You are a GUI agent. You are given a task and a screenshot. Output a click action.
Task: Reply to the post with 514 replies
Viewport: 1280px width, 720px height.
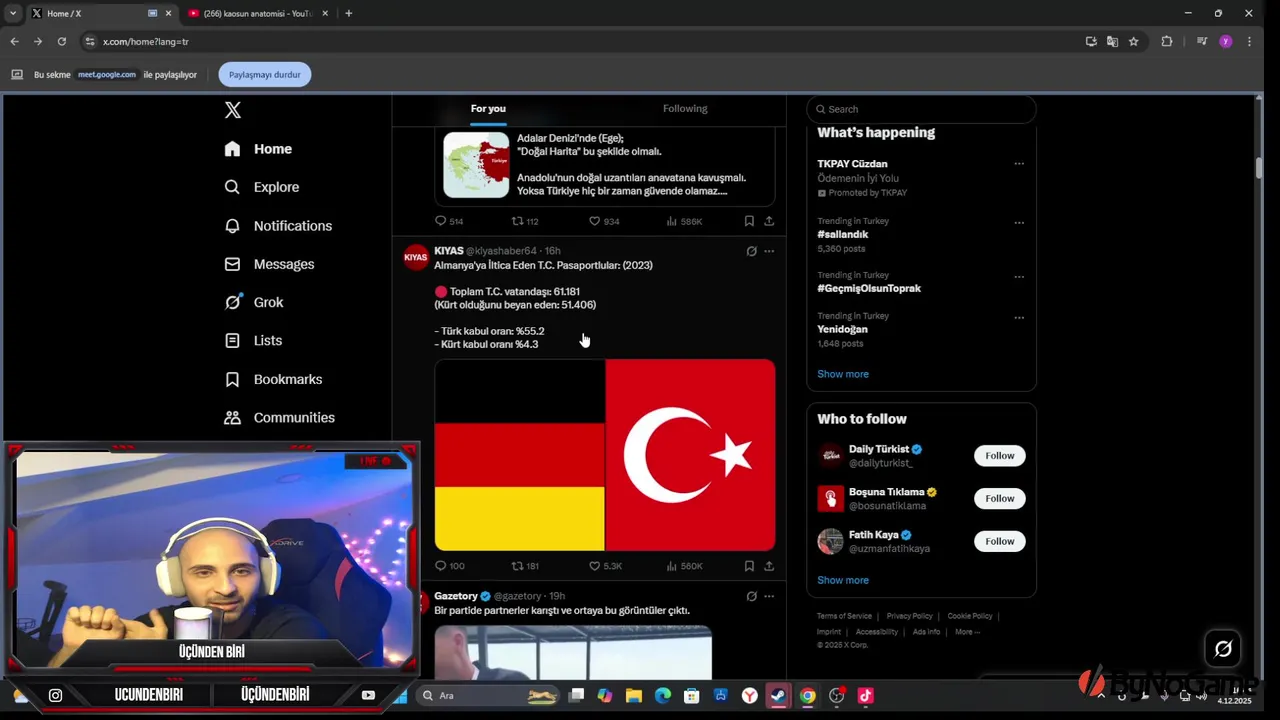[449, 221]
